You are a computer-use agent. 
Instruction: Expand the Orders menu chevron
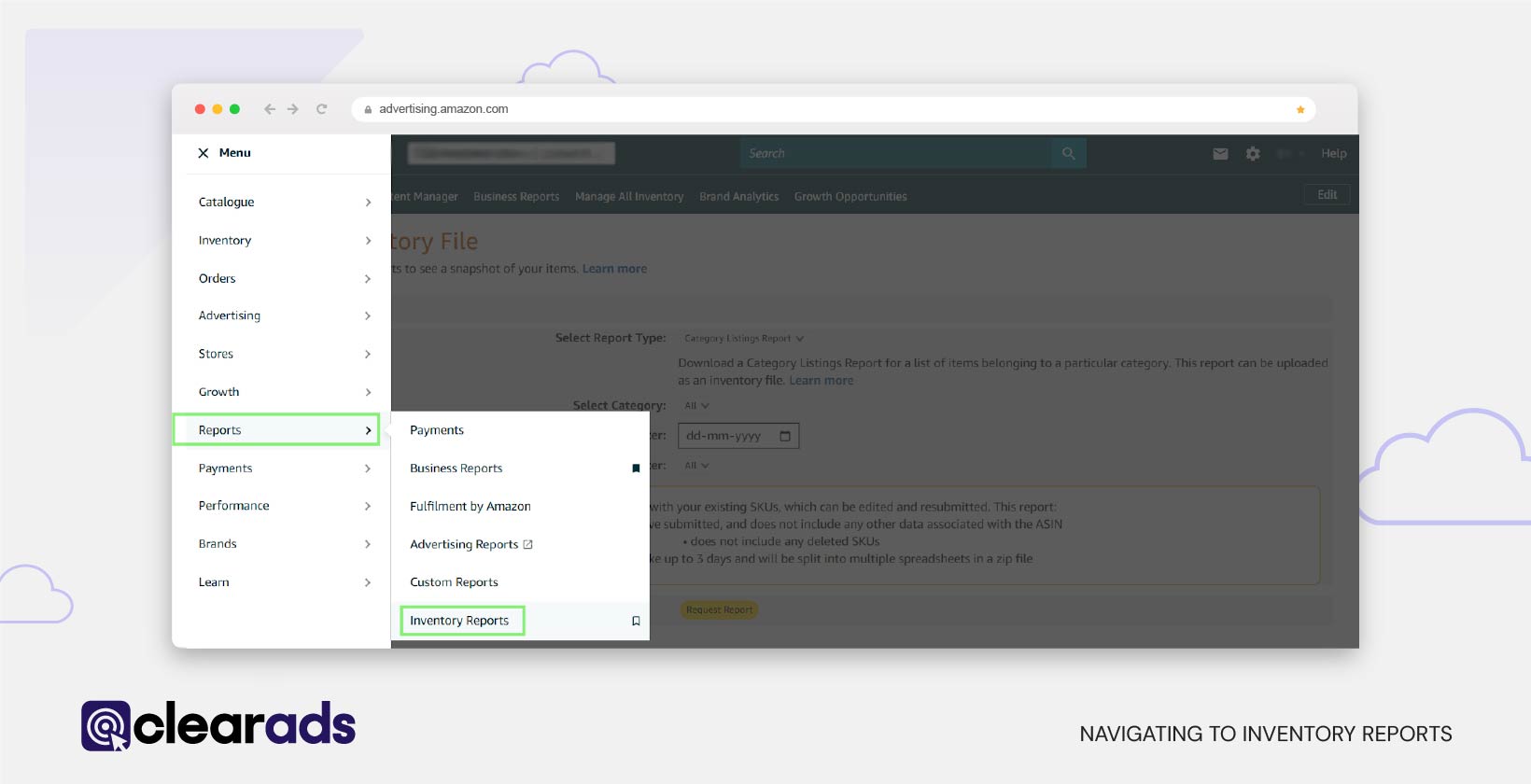pyautogui.click(x=368, y=279)
